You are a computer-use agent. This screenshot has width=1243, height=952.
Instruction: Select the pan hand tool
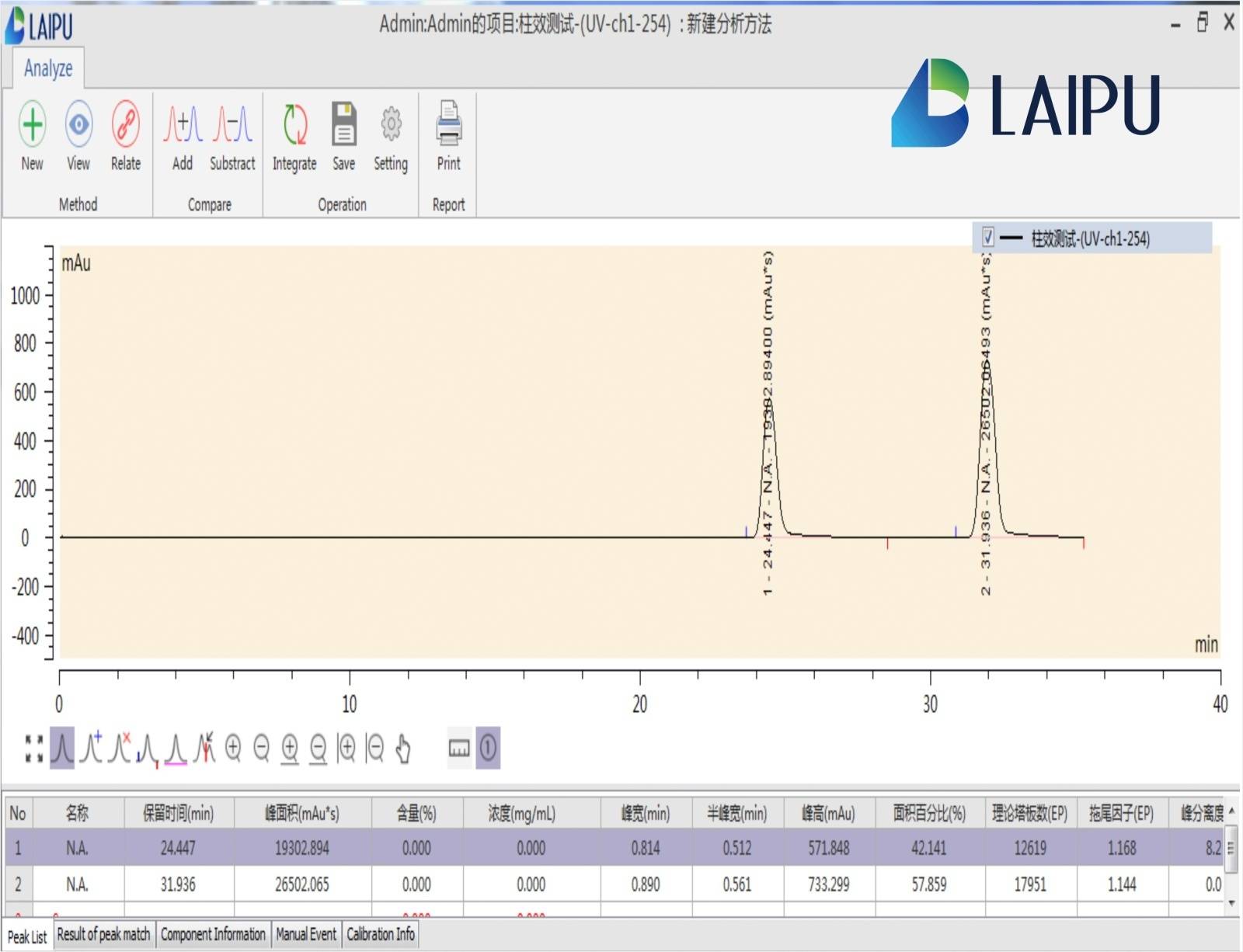pos(403,749)
